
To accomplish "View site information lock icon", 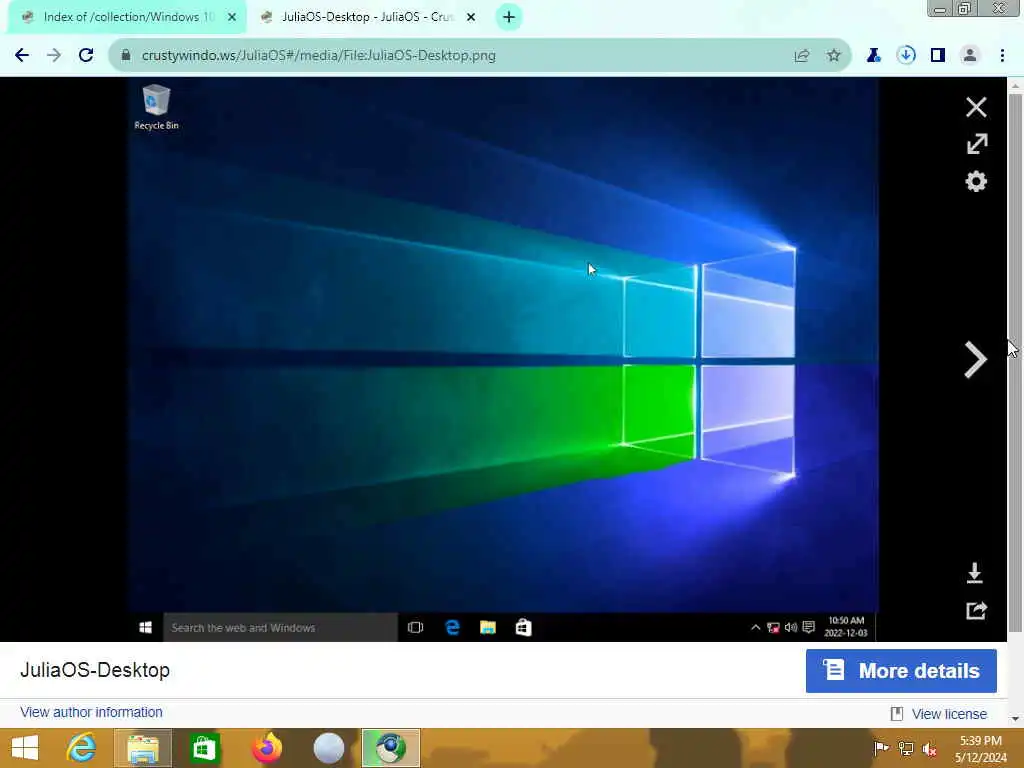I will coord(126,56).
